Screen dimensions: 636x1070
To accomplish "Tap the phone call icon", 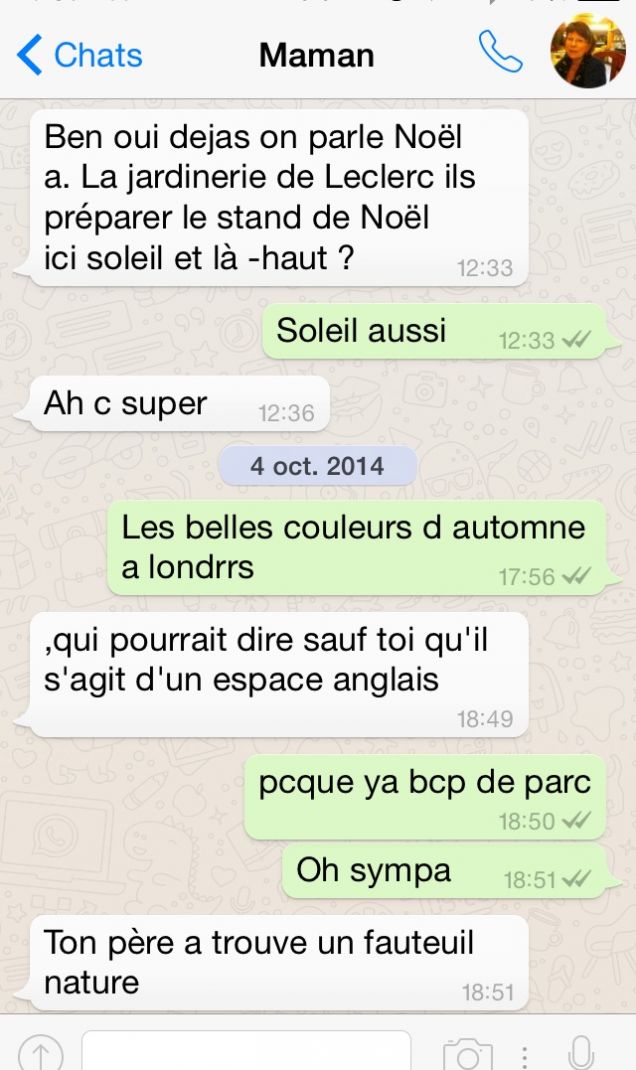I will tap(500, 52).
